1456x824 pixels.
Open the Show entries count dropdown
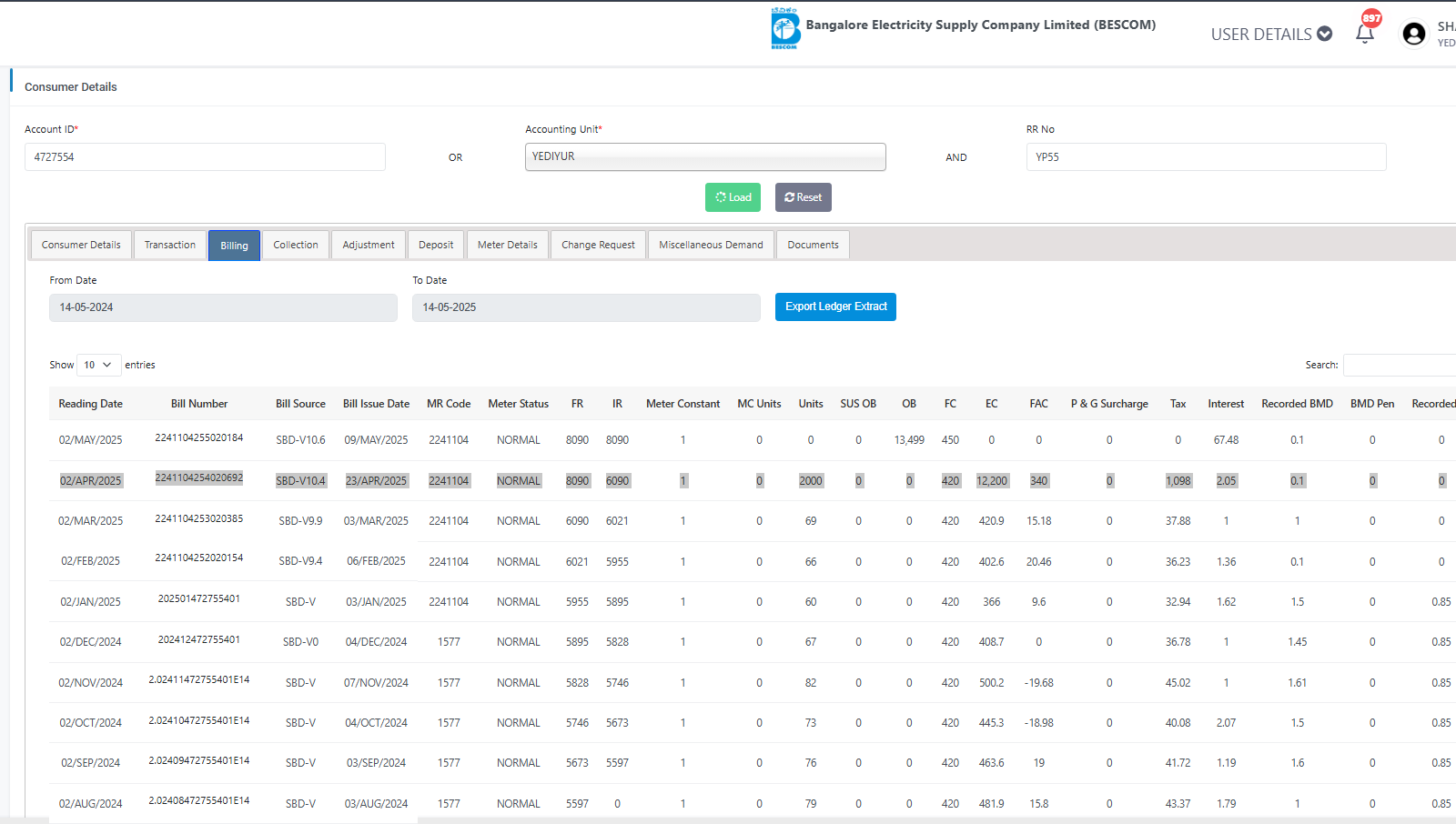tap(99, 365)
